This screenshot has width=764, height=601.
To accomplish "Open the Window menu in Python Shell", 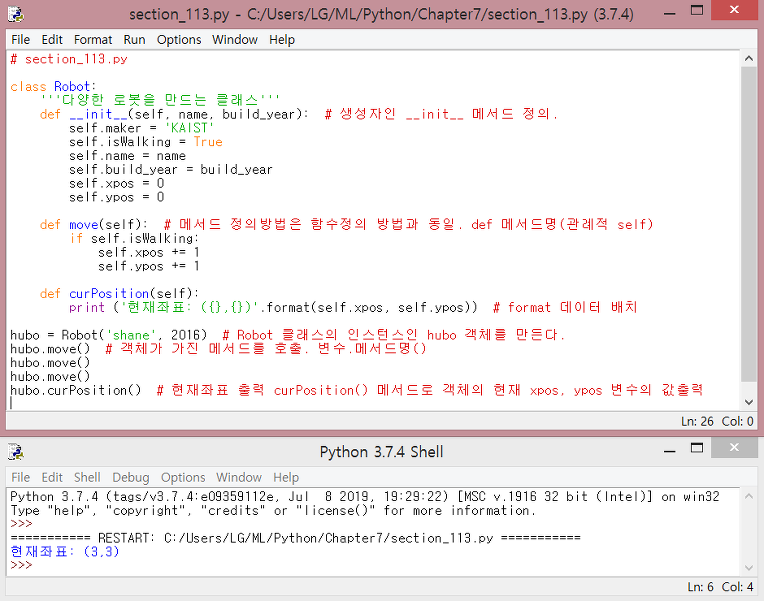I will click(239, 477).
